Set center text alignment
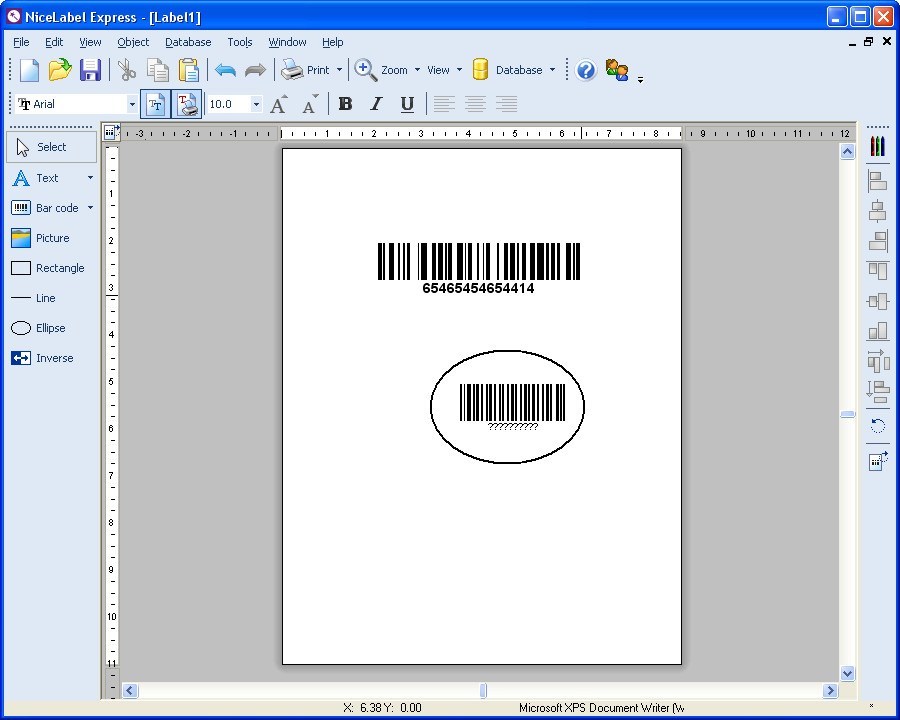 475,104
